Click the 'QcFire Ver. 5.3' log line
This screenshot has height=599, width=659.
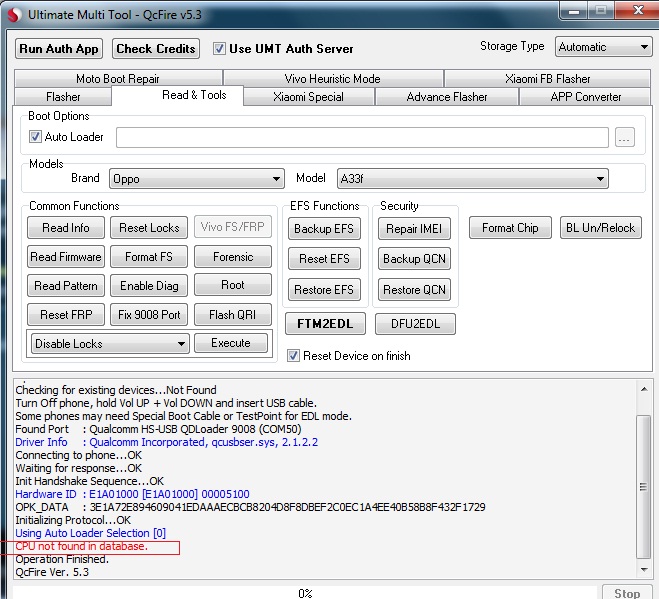point(52,572)
